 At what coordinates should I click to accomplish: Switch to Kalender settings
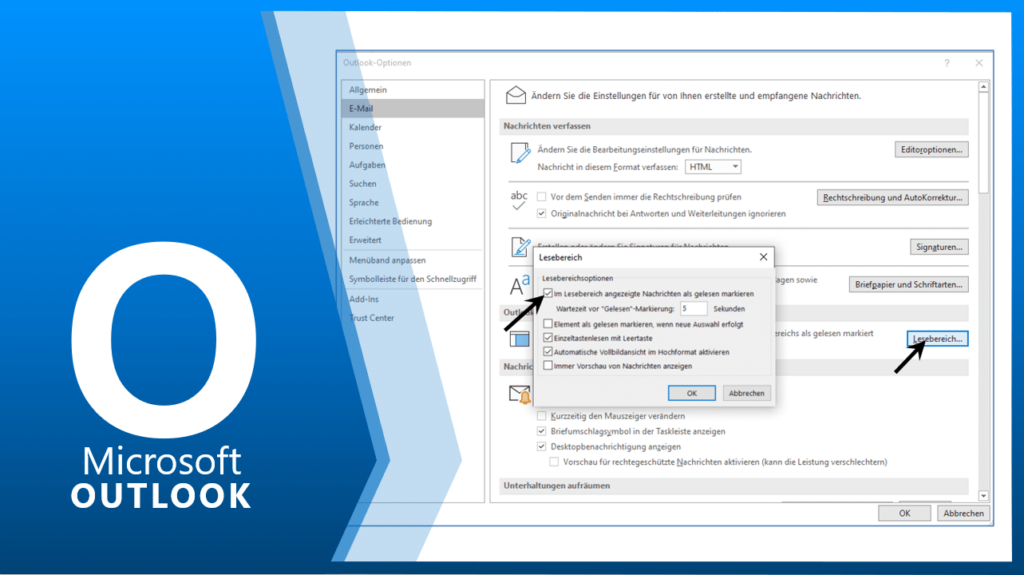pyautogui.click(x=365, y=127)
